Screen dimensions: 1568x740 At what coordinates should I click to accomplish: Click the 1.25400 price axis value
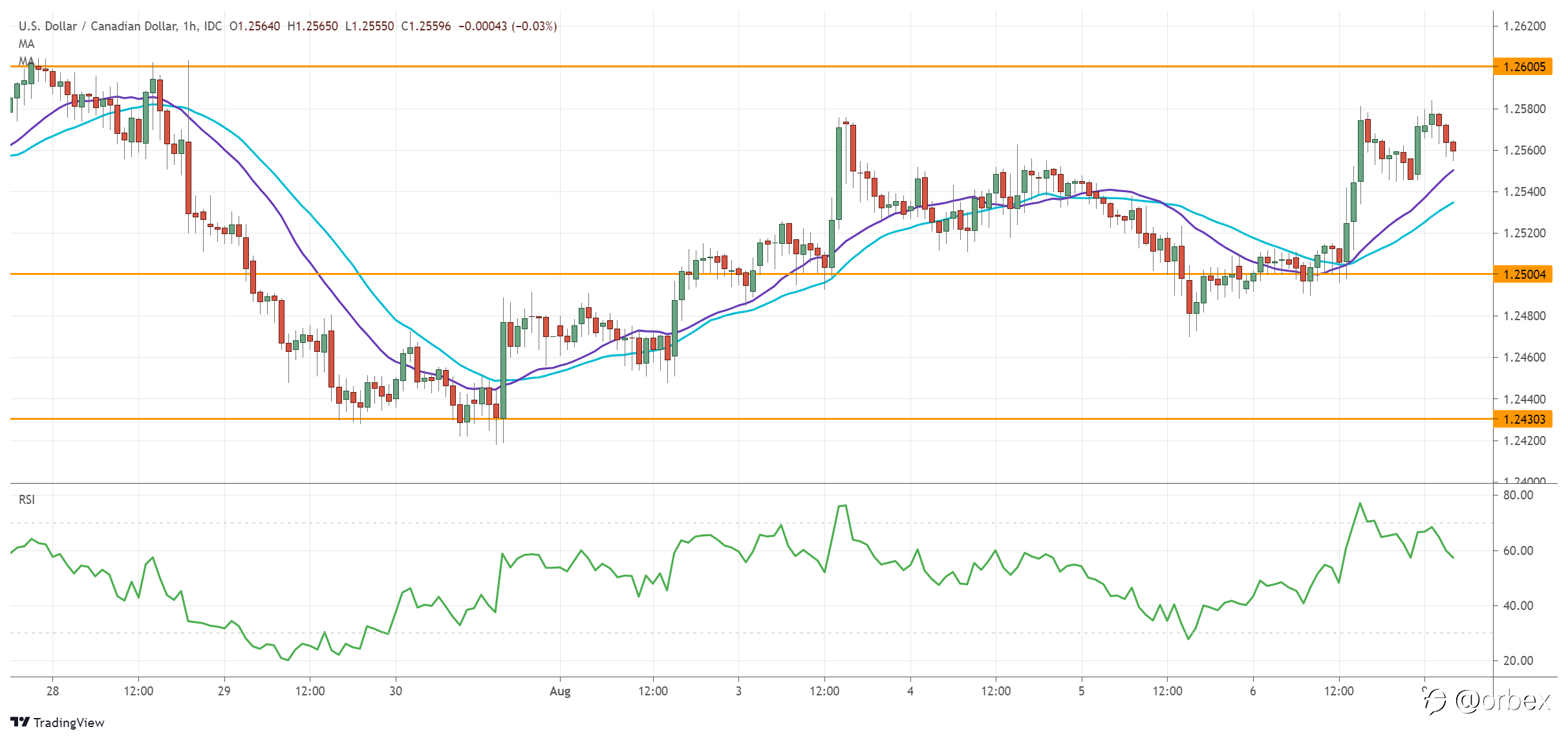click(x=1525, y=191)
